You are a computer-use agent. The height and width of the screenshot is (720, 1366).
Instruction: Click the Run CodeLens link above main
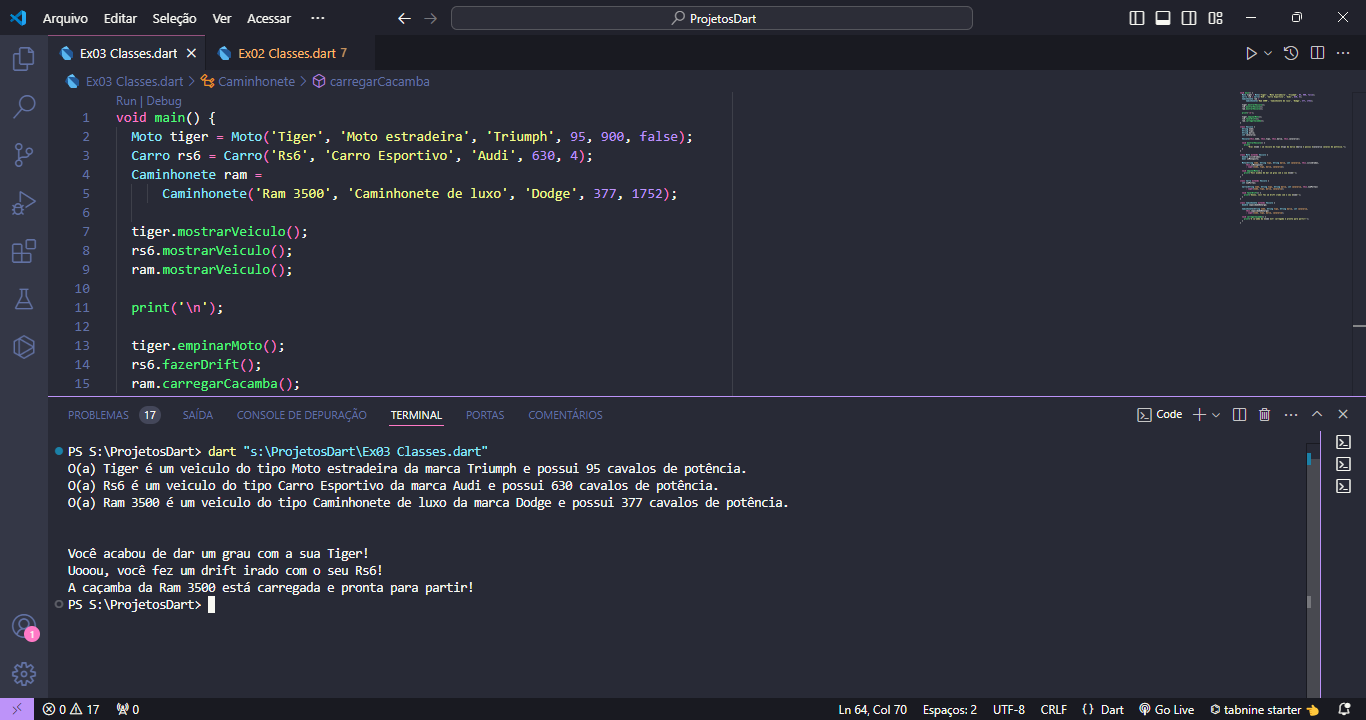pos(126,101)
